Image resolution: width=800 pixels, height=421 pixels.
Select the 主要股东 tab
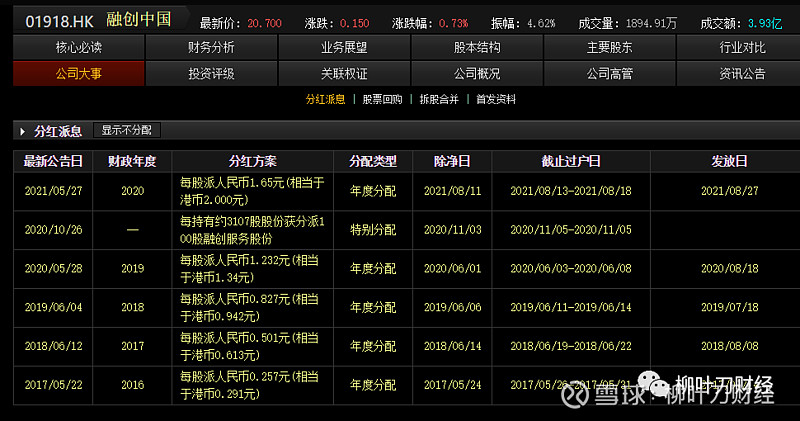point(610,47)
